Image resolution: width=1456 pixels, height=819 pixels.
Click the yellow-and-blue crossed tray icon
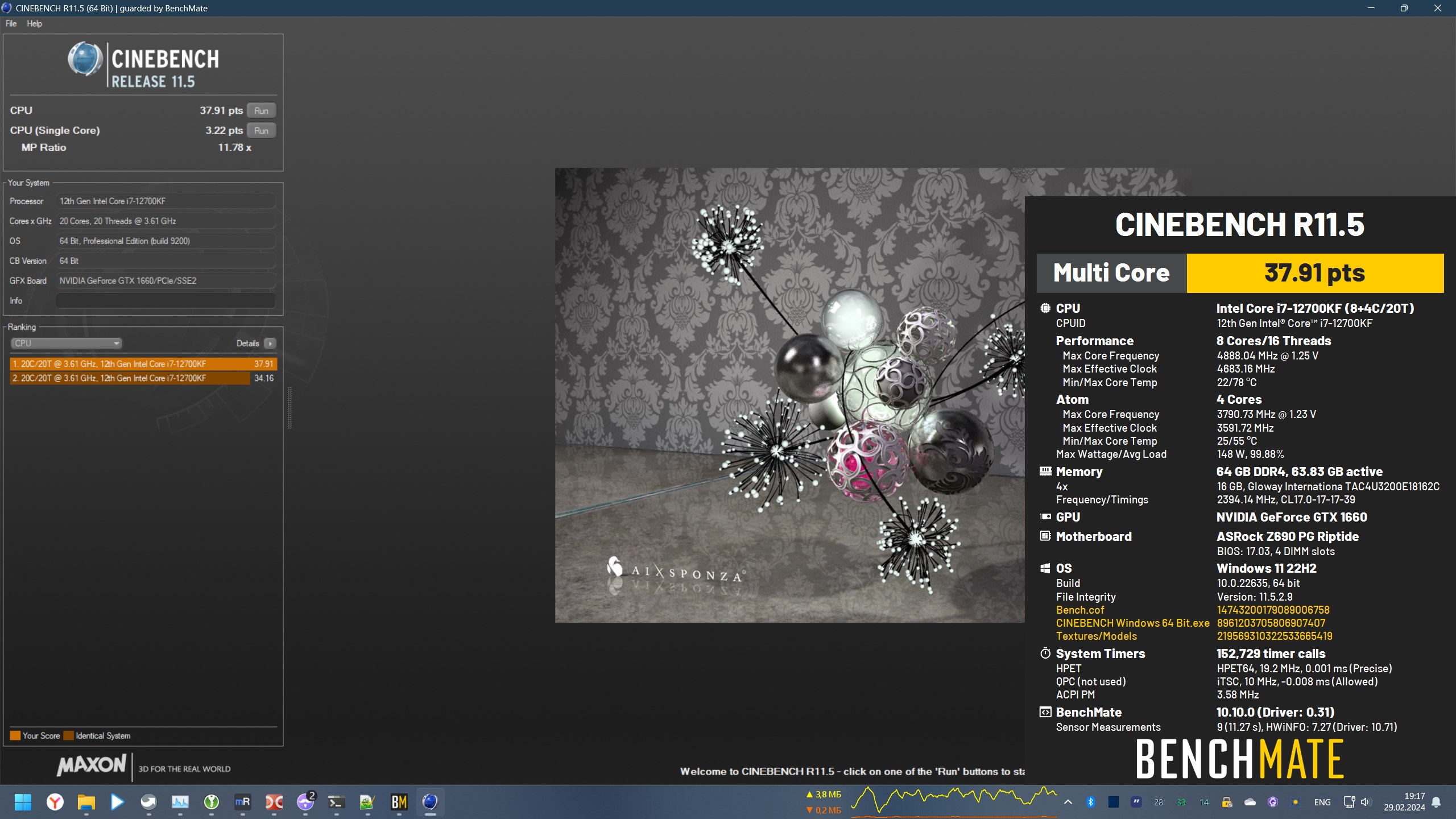click(1296, 802)
